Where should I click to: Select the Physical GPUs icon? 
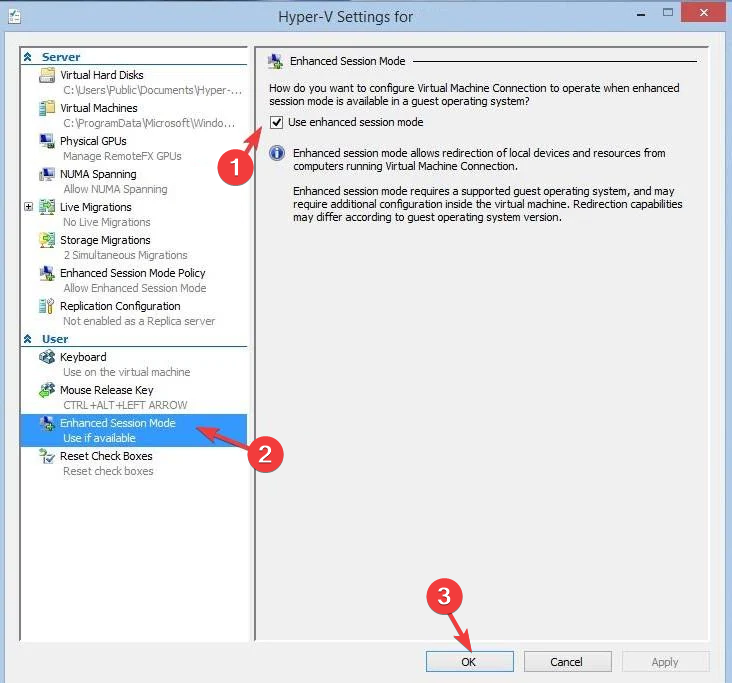(x=47, y=141)
